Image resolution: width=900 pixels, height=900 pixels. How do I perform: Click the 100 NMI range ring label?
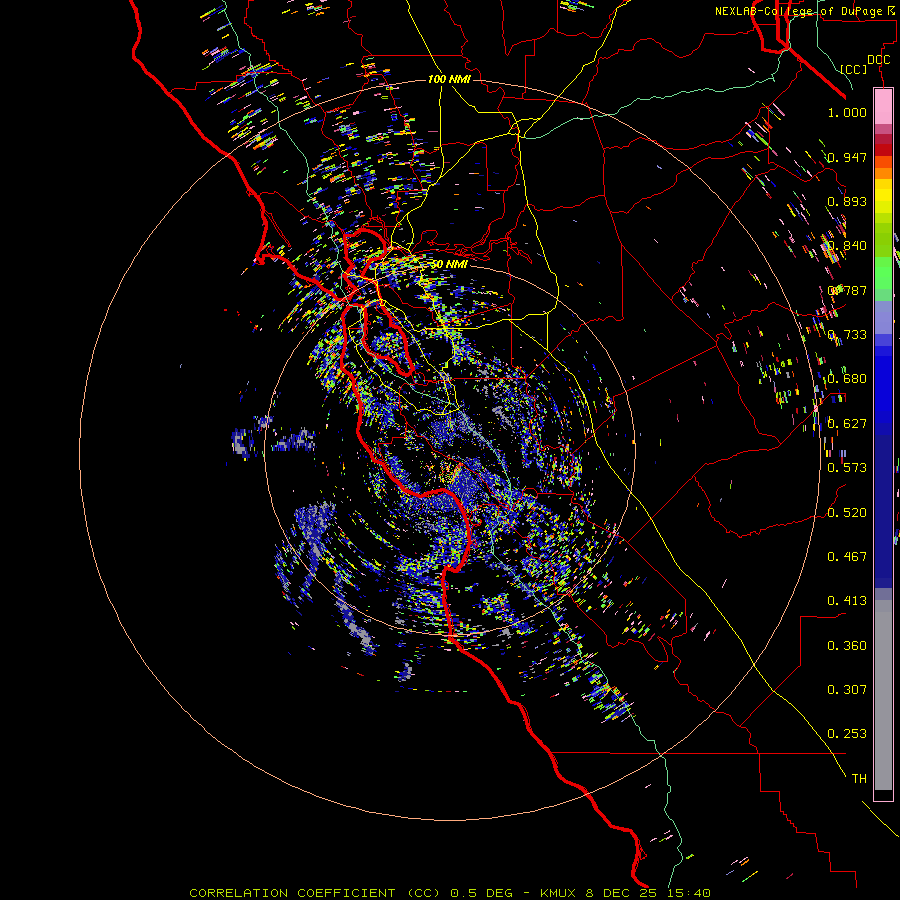(x=449, y=79)
